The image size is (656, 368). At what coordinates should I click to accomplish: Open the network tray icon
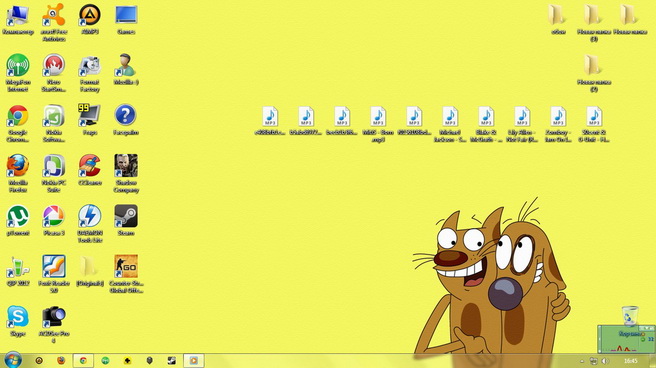click(593, 361)
